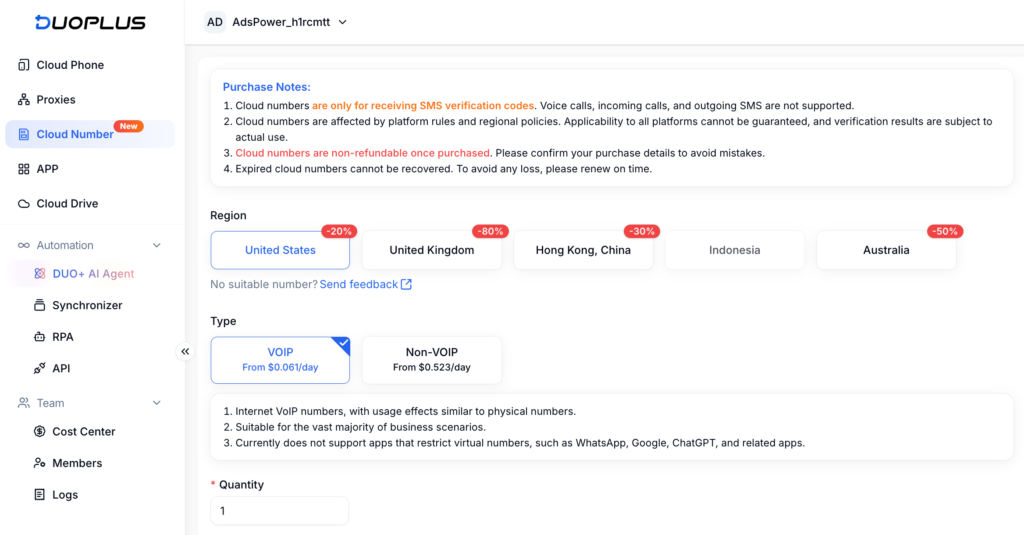Open Cloud Phone via its phone icon
The height and width of the screenshot is (535, 1024).
coord(24,65)
